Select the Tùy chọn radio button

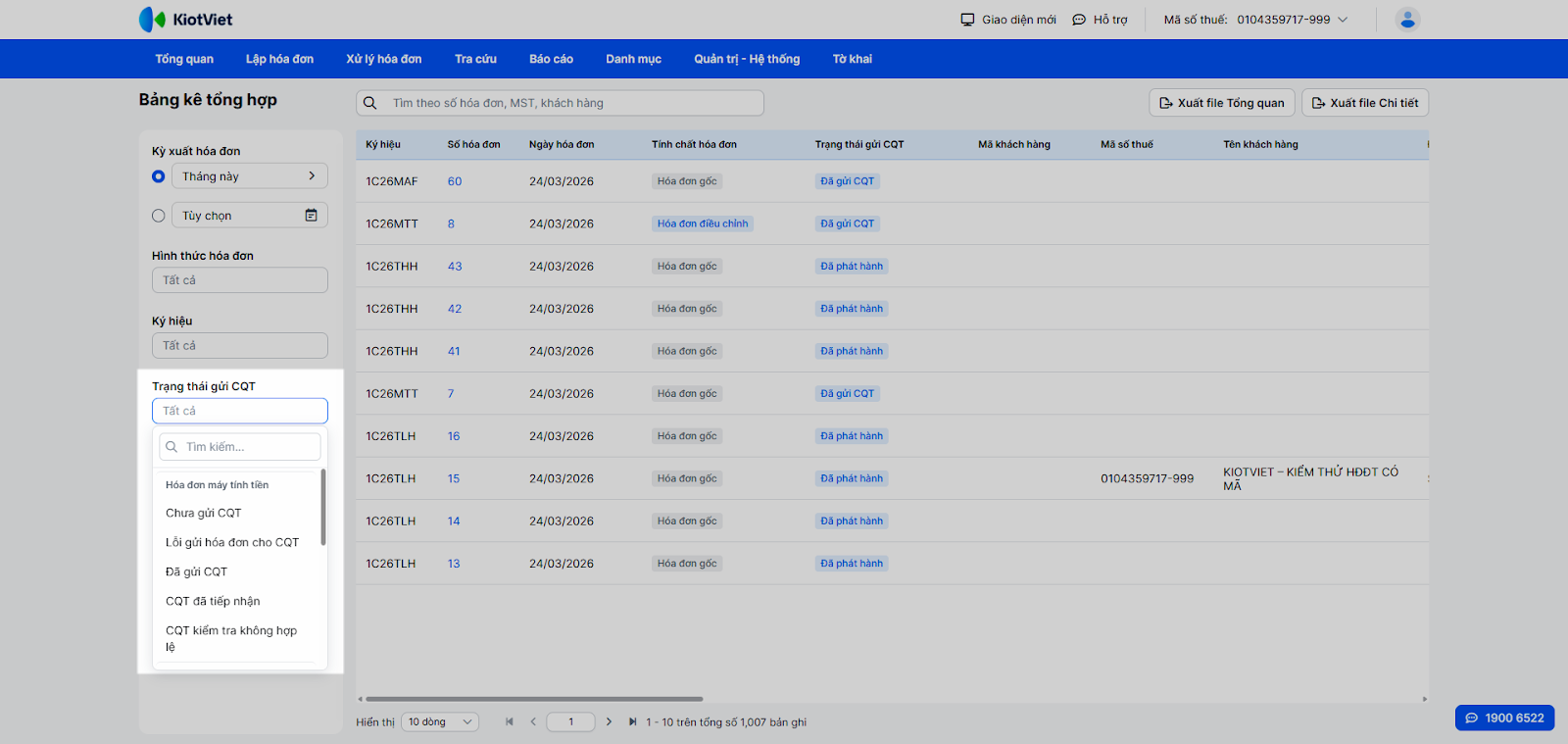click(159, 216)
